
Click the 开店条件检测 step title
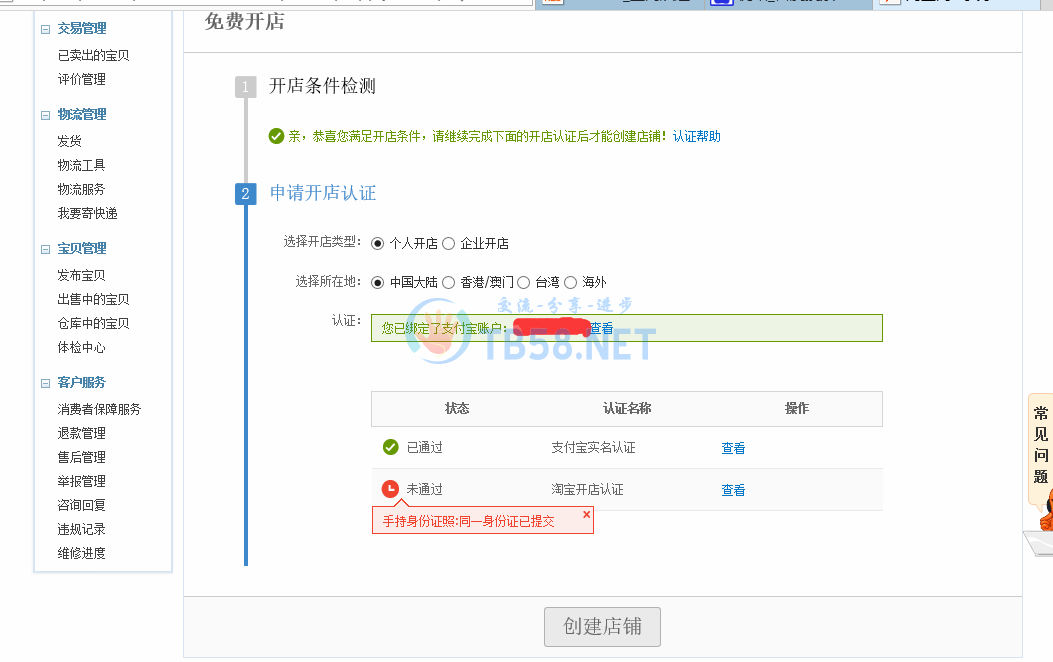(322, 86)
